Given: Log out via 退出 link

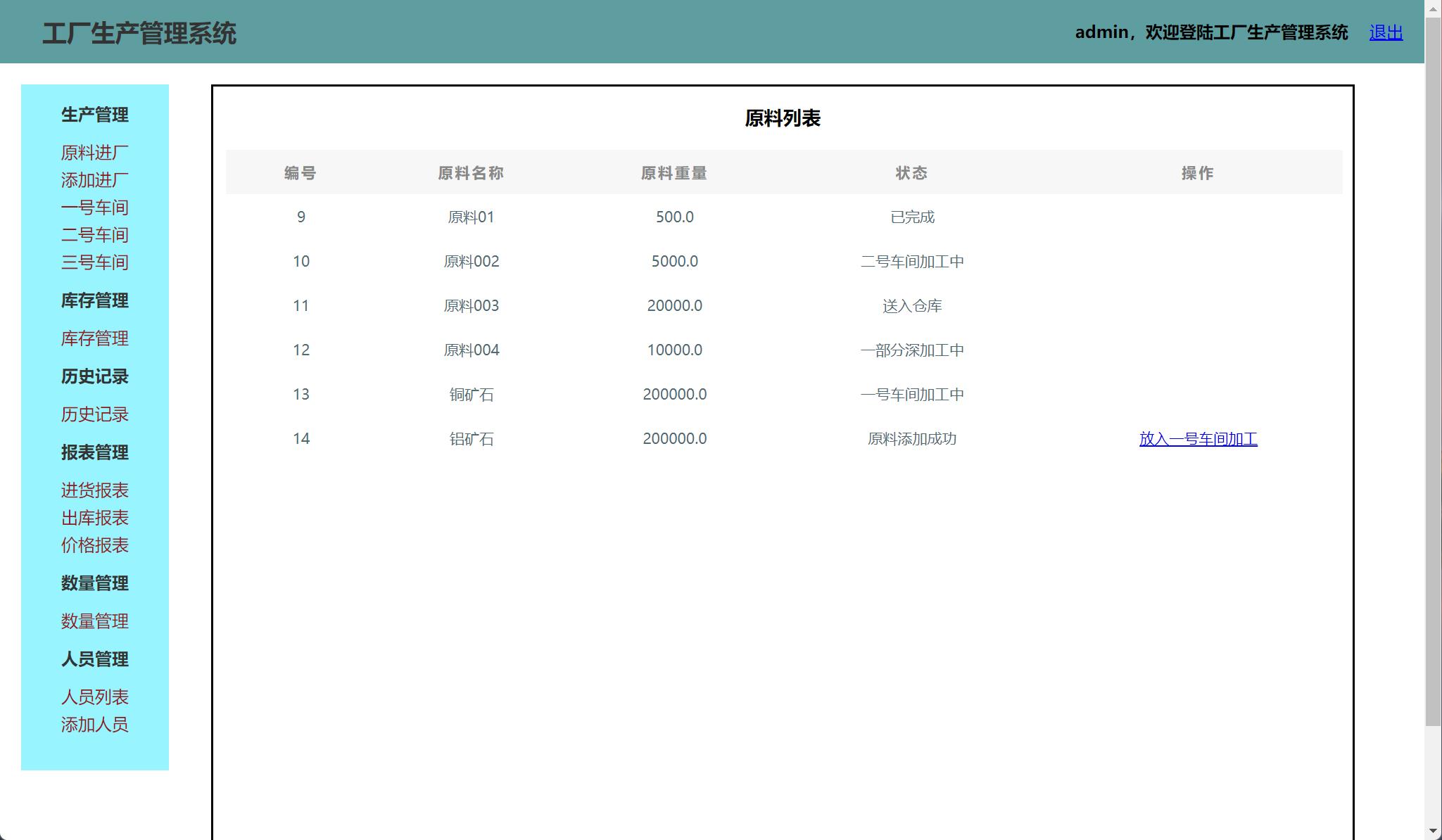Looking at the screenshot, I should click(x=1384, y=32).
